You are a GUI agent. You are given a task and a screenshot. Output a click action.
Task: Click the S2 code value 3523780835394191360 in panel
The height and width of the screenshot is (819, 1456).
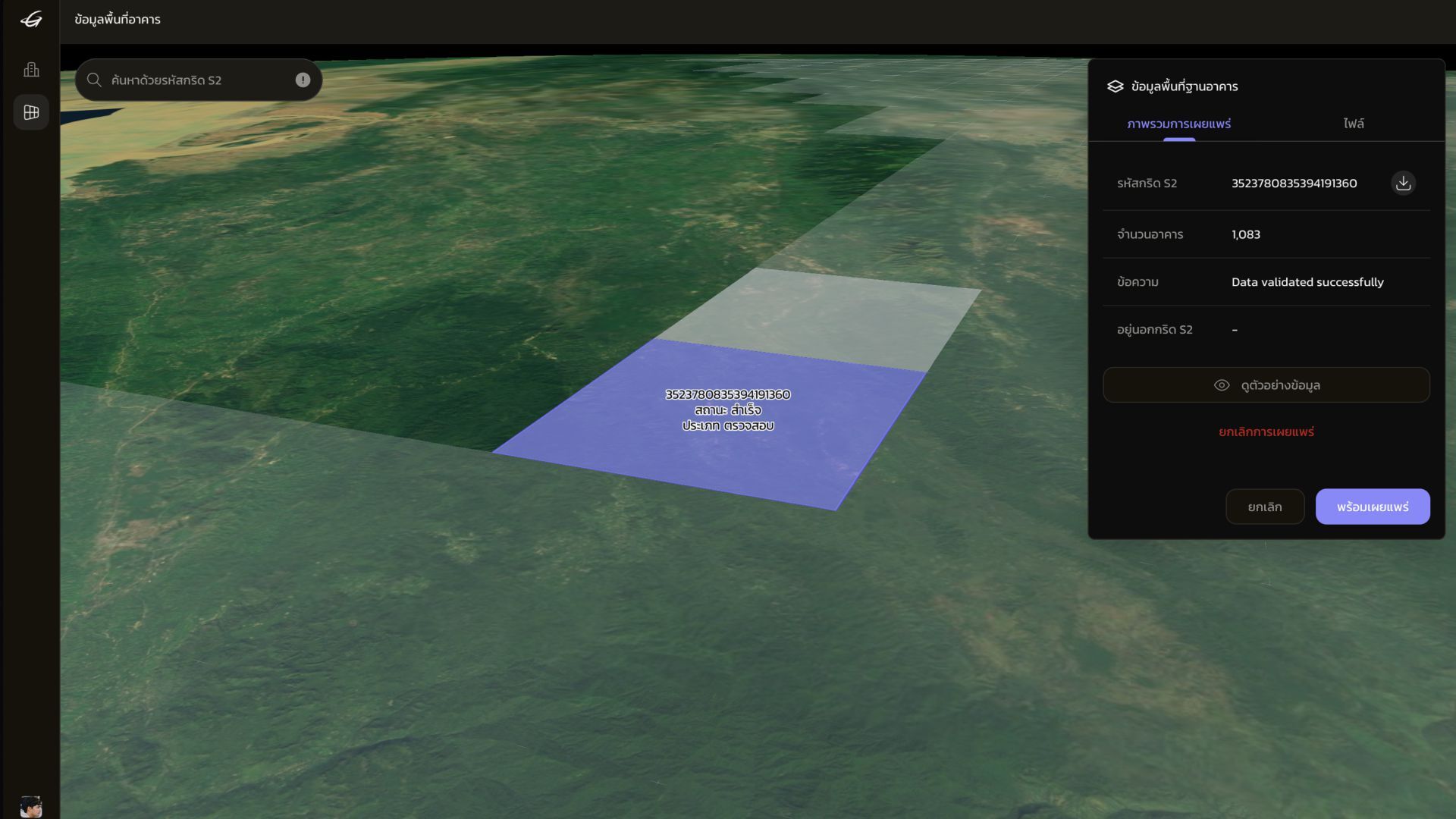tap(1294, 184)
